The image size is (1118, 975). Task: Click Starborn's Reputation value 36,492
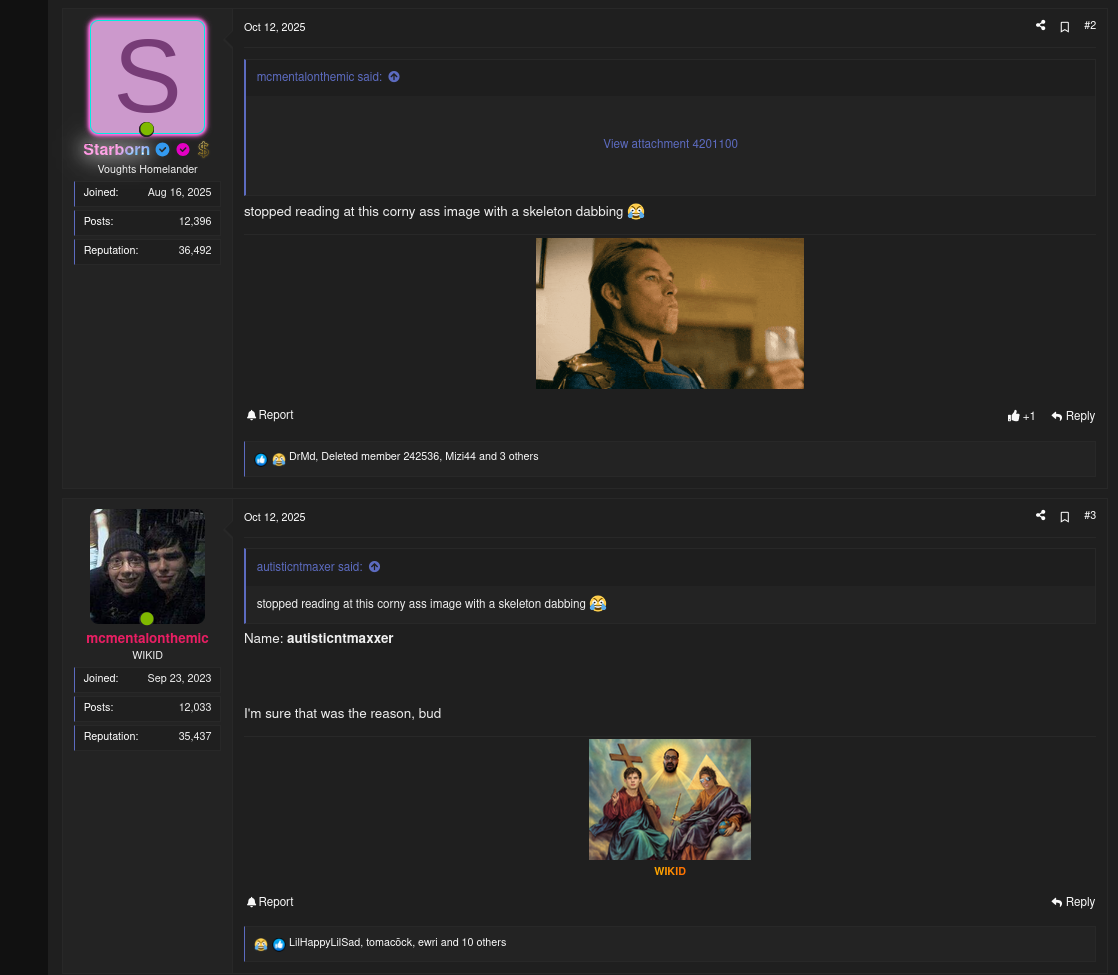(195, 251)
